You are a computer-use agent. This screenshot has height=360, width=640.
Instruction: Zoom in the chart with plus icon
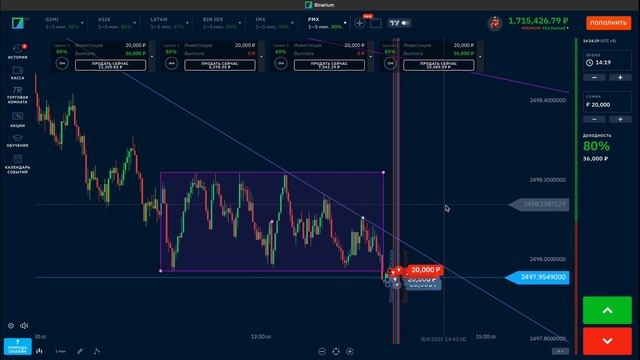[x=350, y=351]
